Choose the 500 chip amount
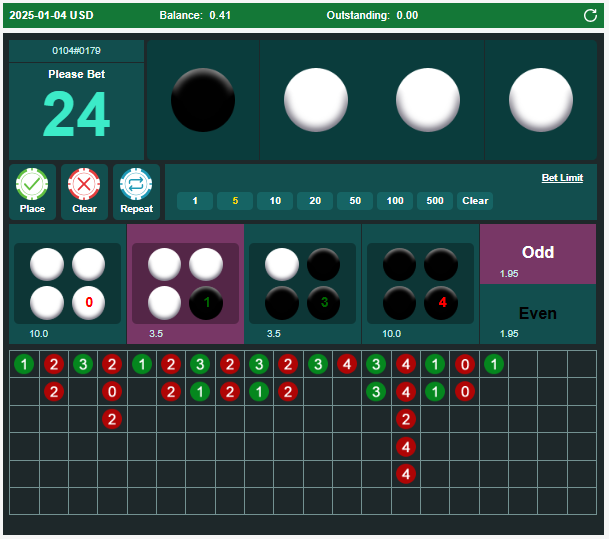 pyautogui.click(x=435, y=201)
